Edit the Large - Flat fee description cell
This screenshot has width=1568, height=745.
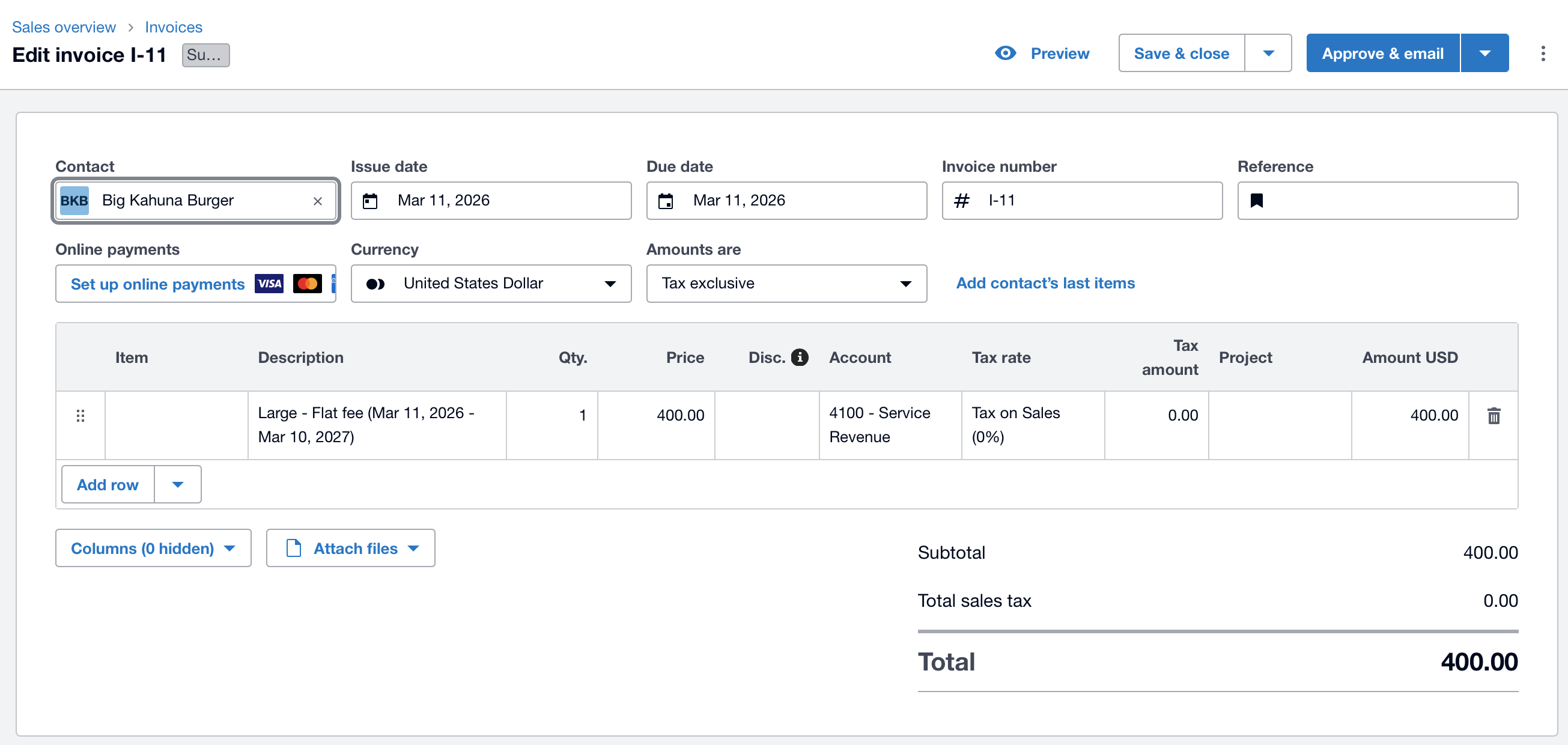[377, 425]
